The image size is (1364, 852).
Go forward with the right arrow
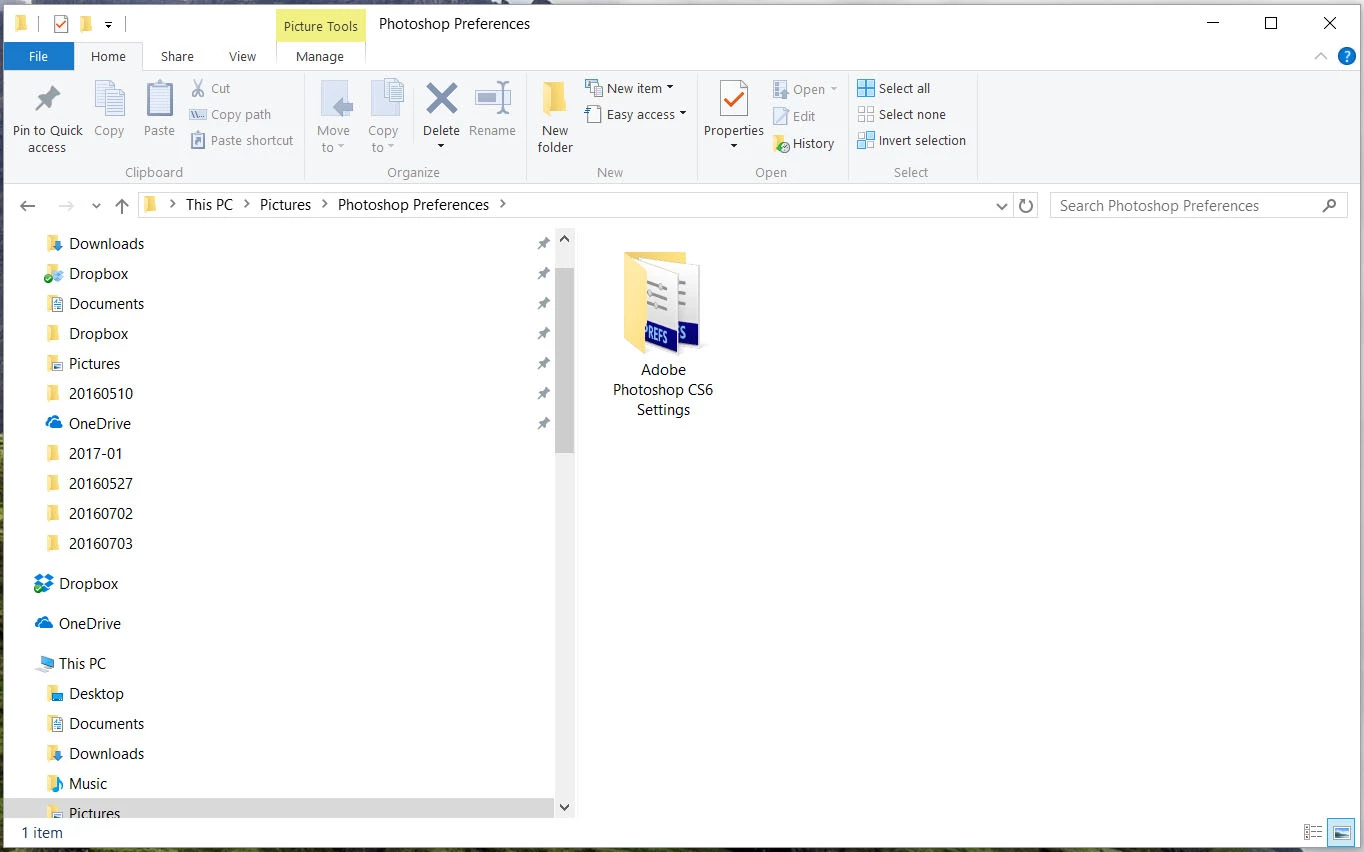click(x=66, y=205)
